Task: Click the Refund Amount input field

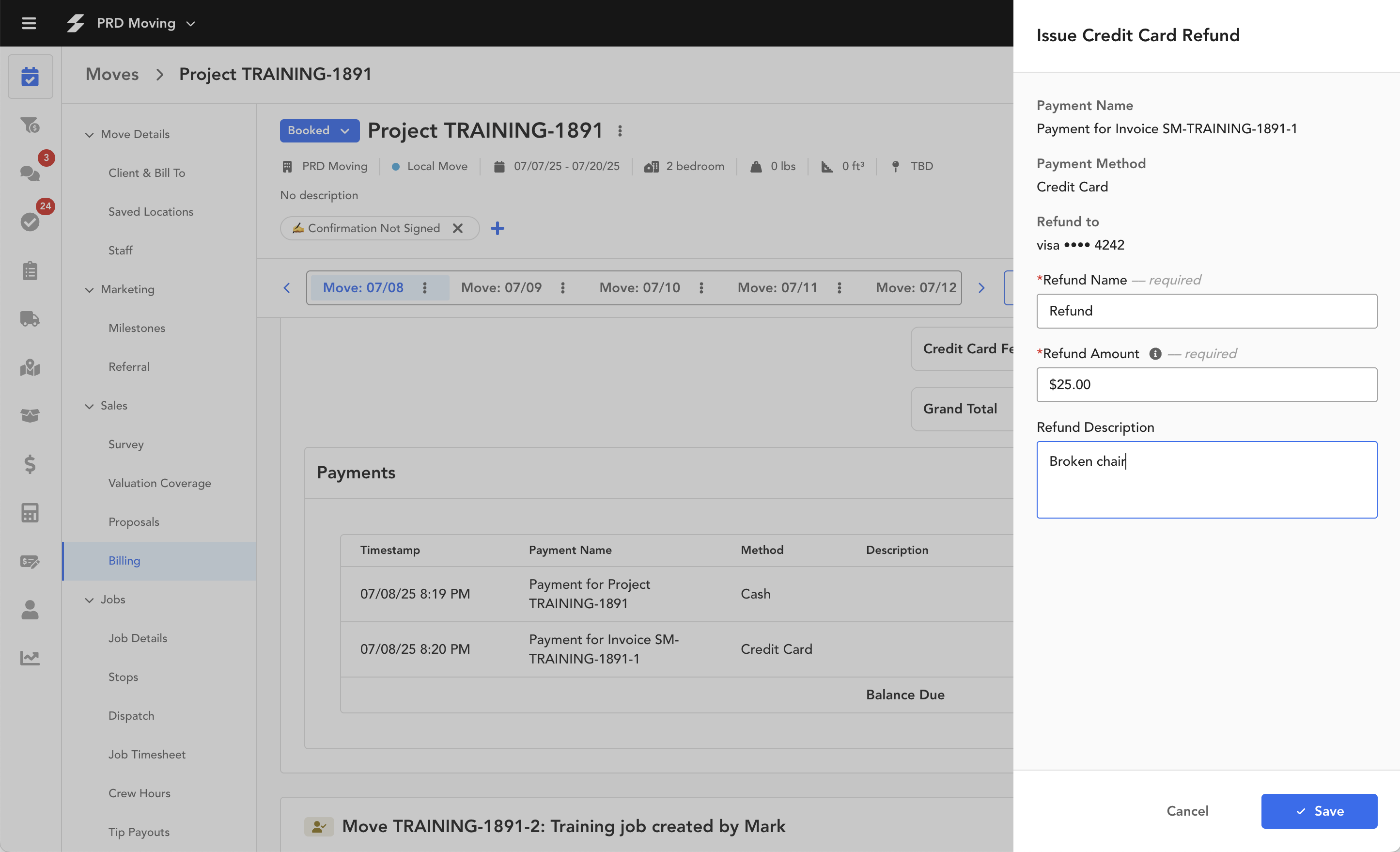Action: (1207, 385)
